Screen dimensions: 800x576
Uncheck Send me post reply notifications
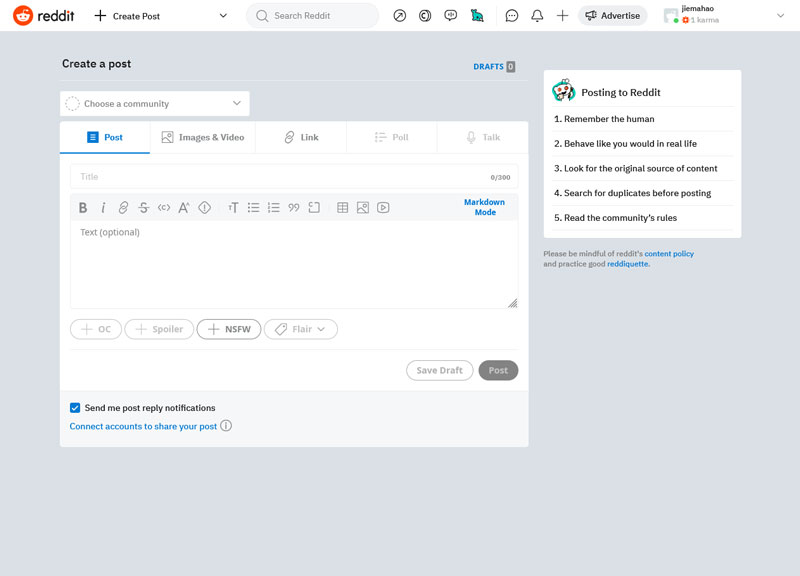click(75, 408)
